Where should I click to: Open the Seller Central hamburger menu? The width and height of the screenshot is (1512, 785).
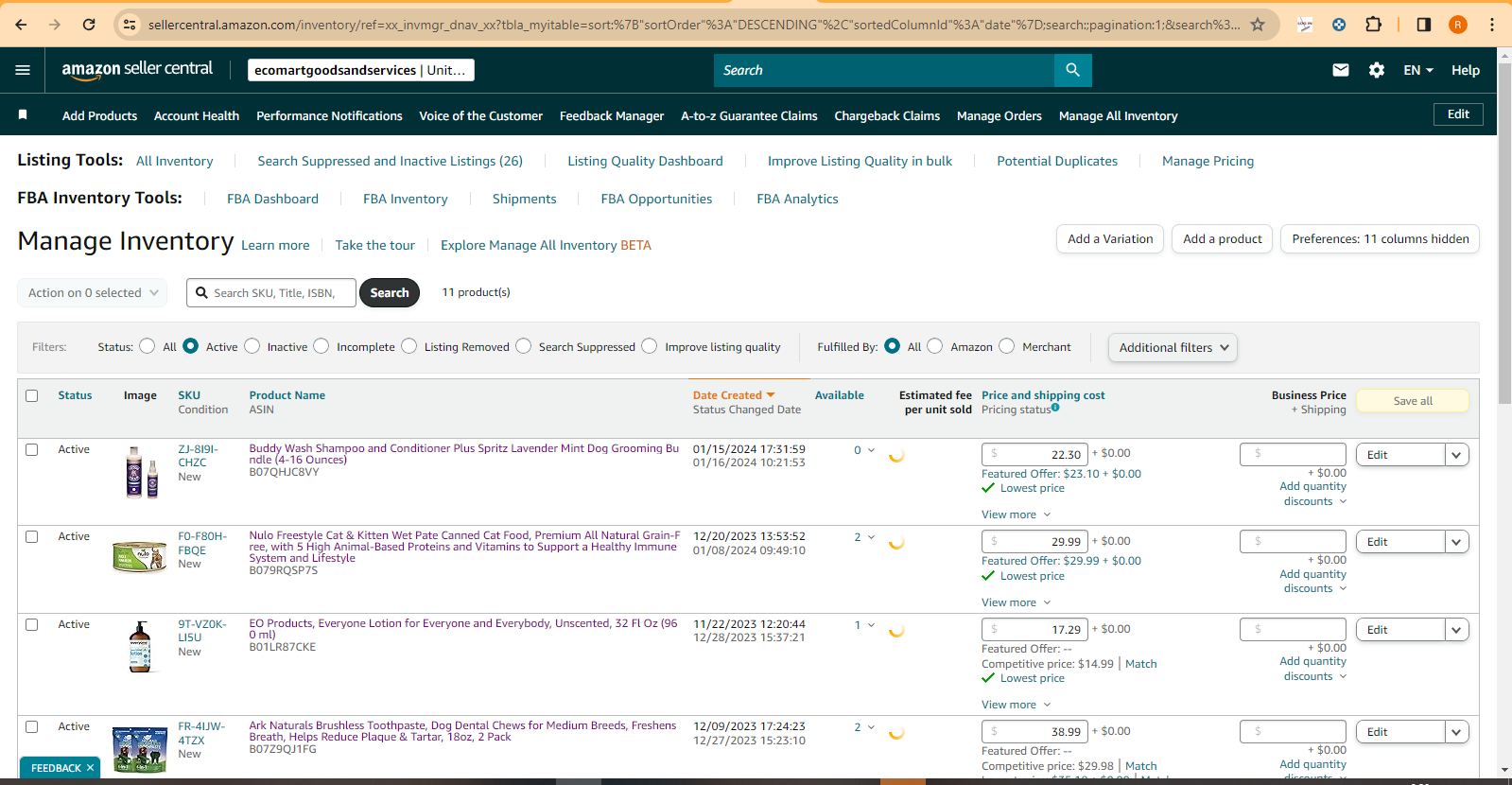pyautogui.click(x=23, y=70)
